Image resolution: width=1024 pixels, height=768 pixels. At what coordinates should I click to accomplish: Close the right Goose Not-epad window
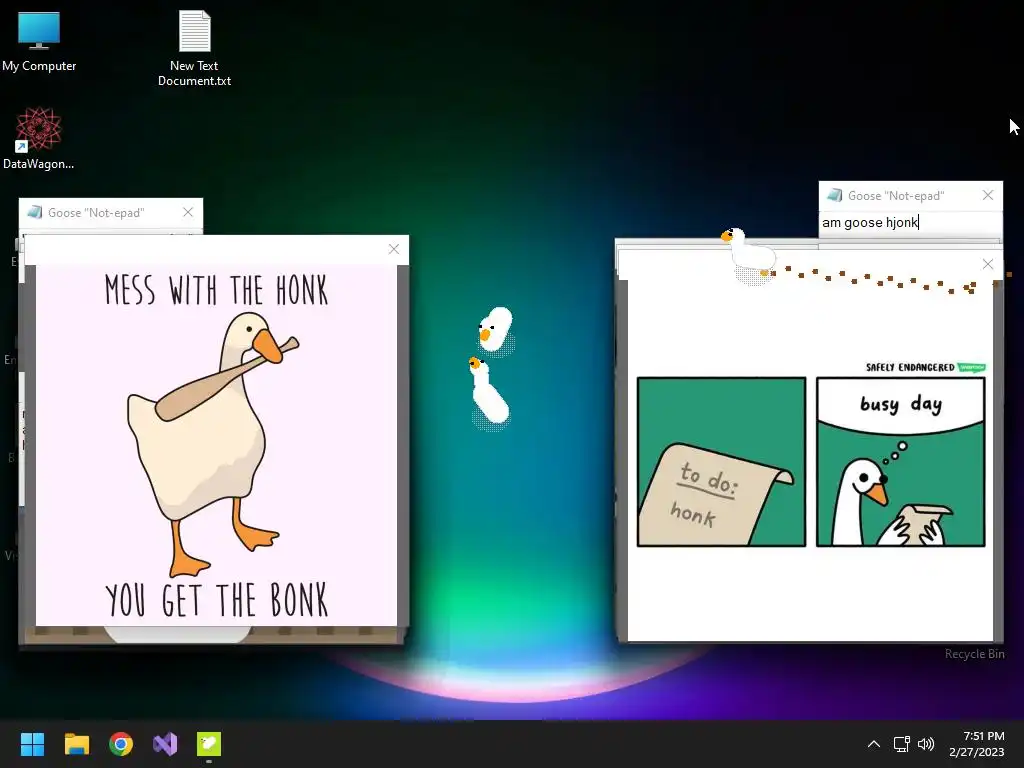(x=988, y=195)
